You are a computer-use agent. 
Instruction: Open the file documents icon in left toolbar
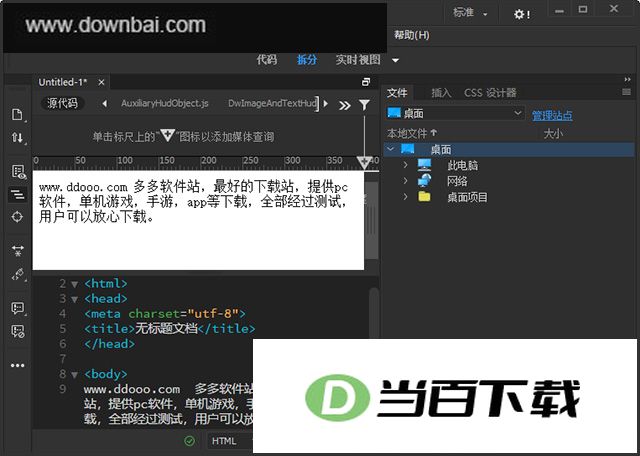(x=17, y=115)
